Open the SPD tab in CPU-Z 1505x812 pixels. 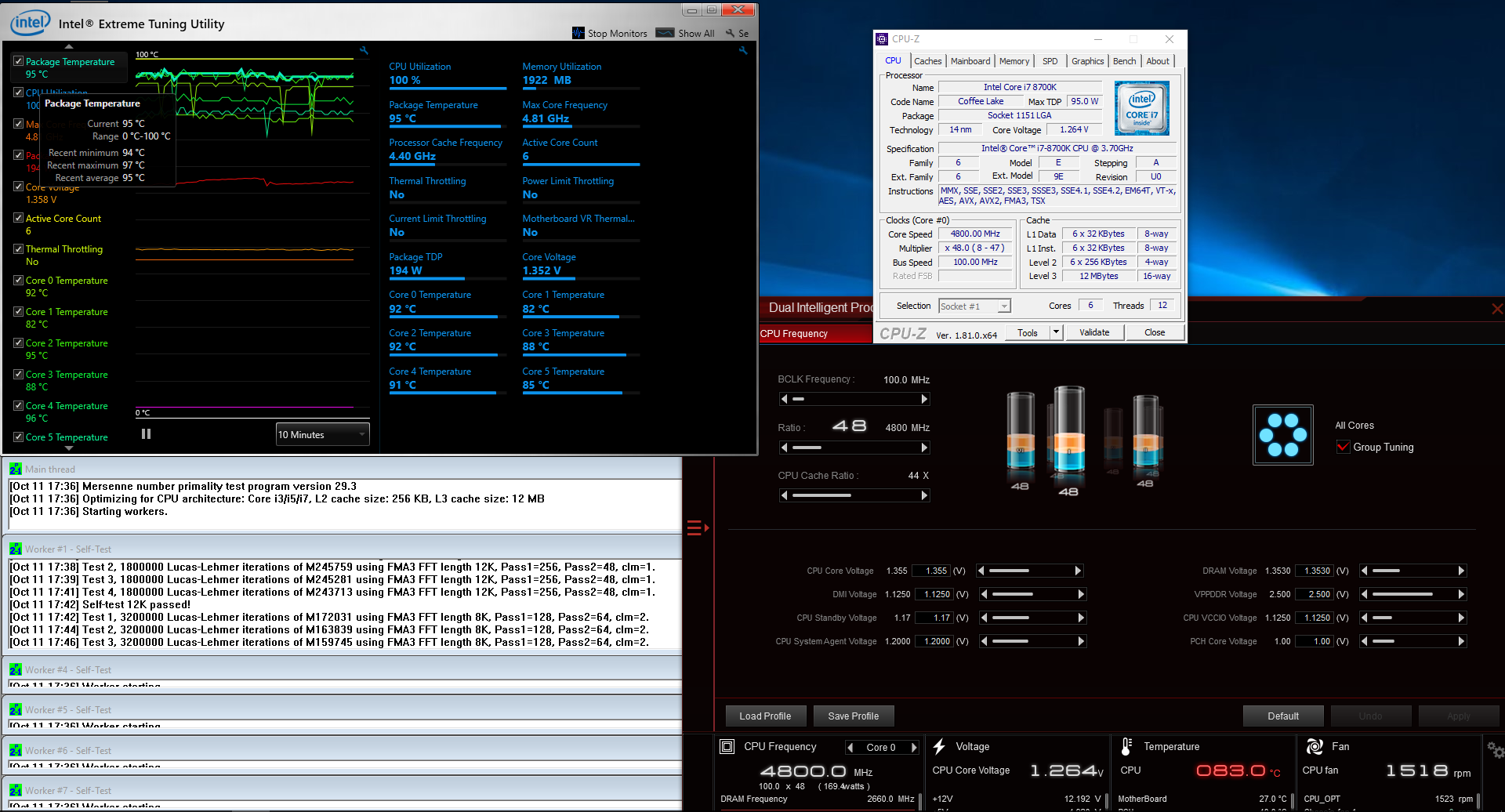pyautogui.click(x=1050, y=61)
